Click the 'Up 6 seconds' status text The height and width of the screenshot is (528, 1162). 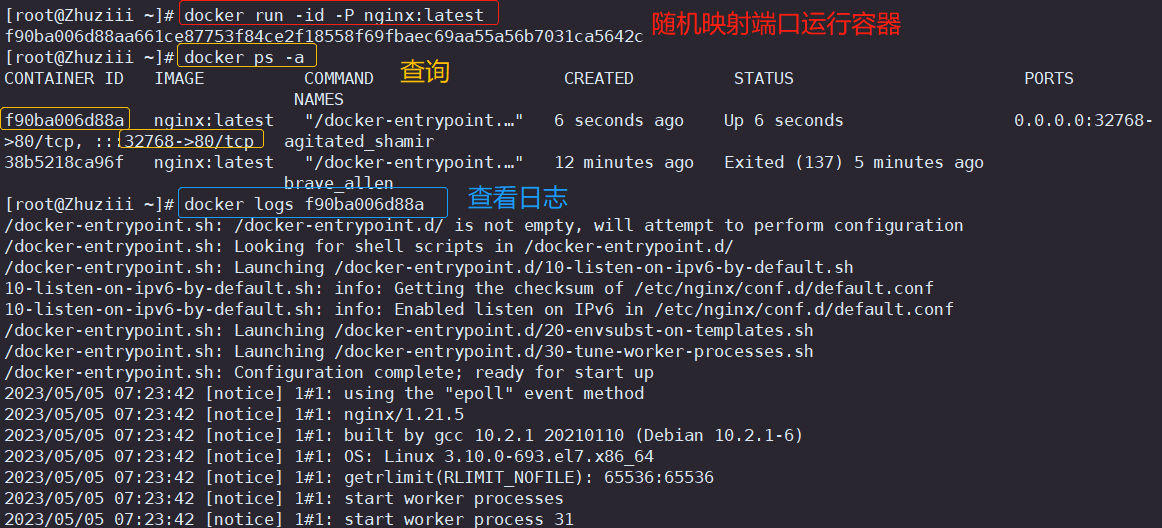pos(783,120)
